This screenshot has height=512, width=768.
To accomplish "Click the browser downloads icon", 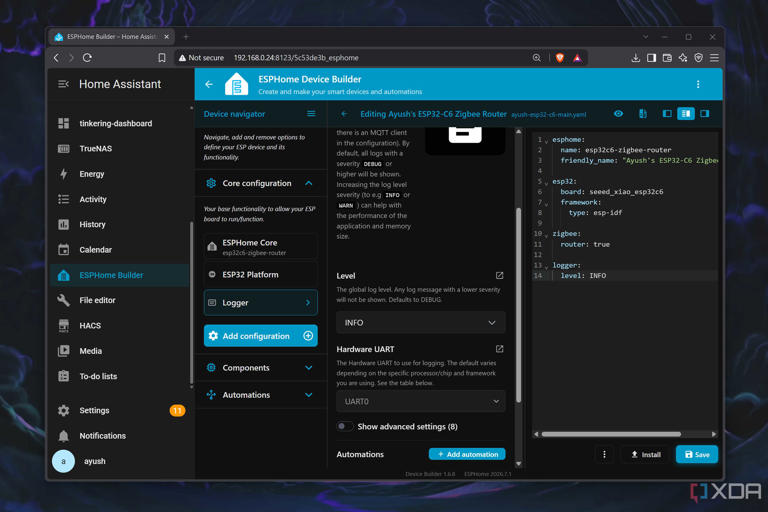I will (636, 58).
